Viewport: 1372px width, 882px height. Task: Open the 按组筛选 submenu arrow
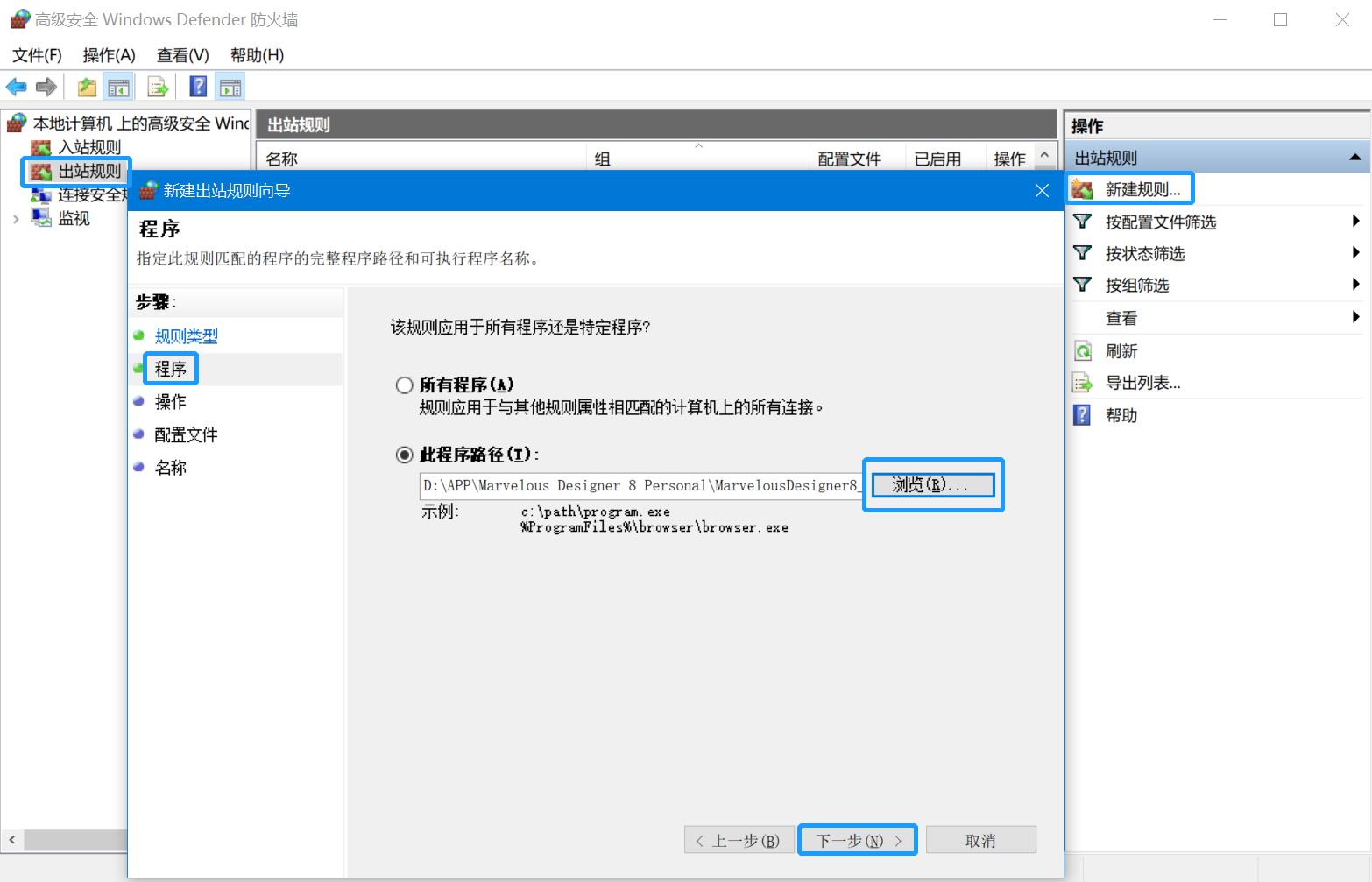(1355, 284)
